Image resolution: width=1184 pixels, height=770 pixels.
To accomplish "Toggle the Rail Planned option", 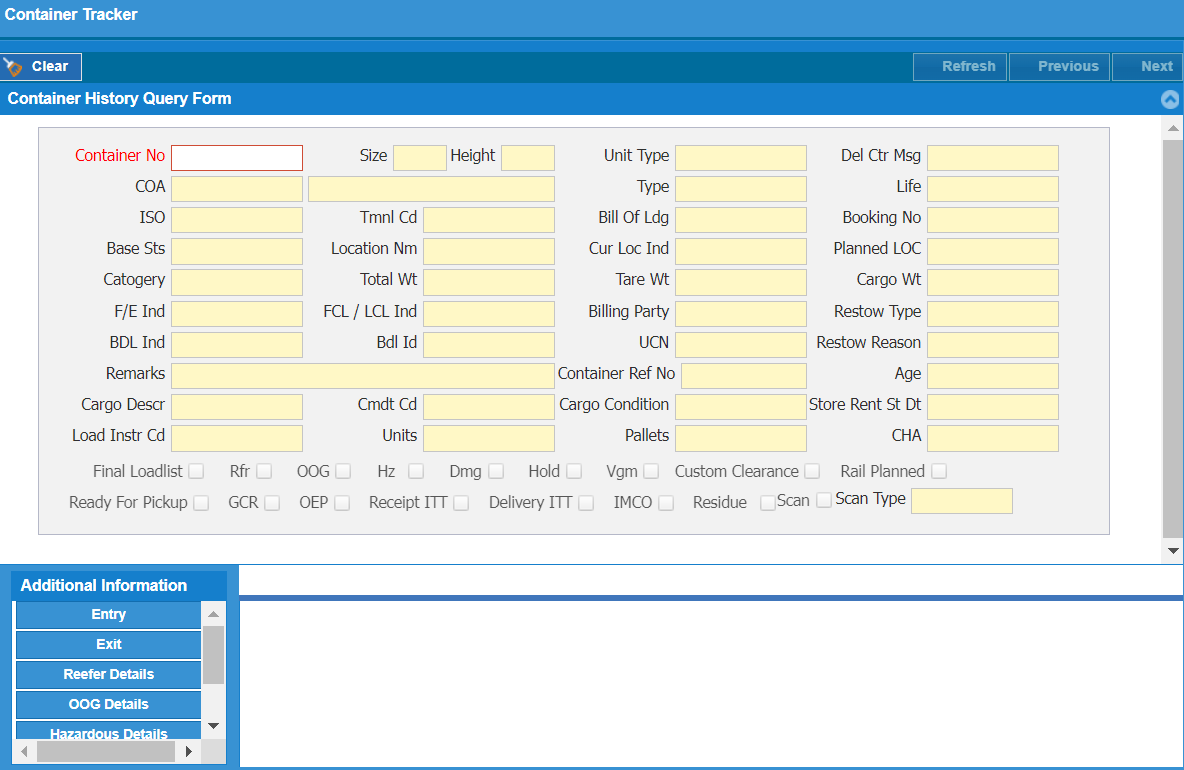I will tap(939, 470).
